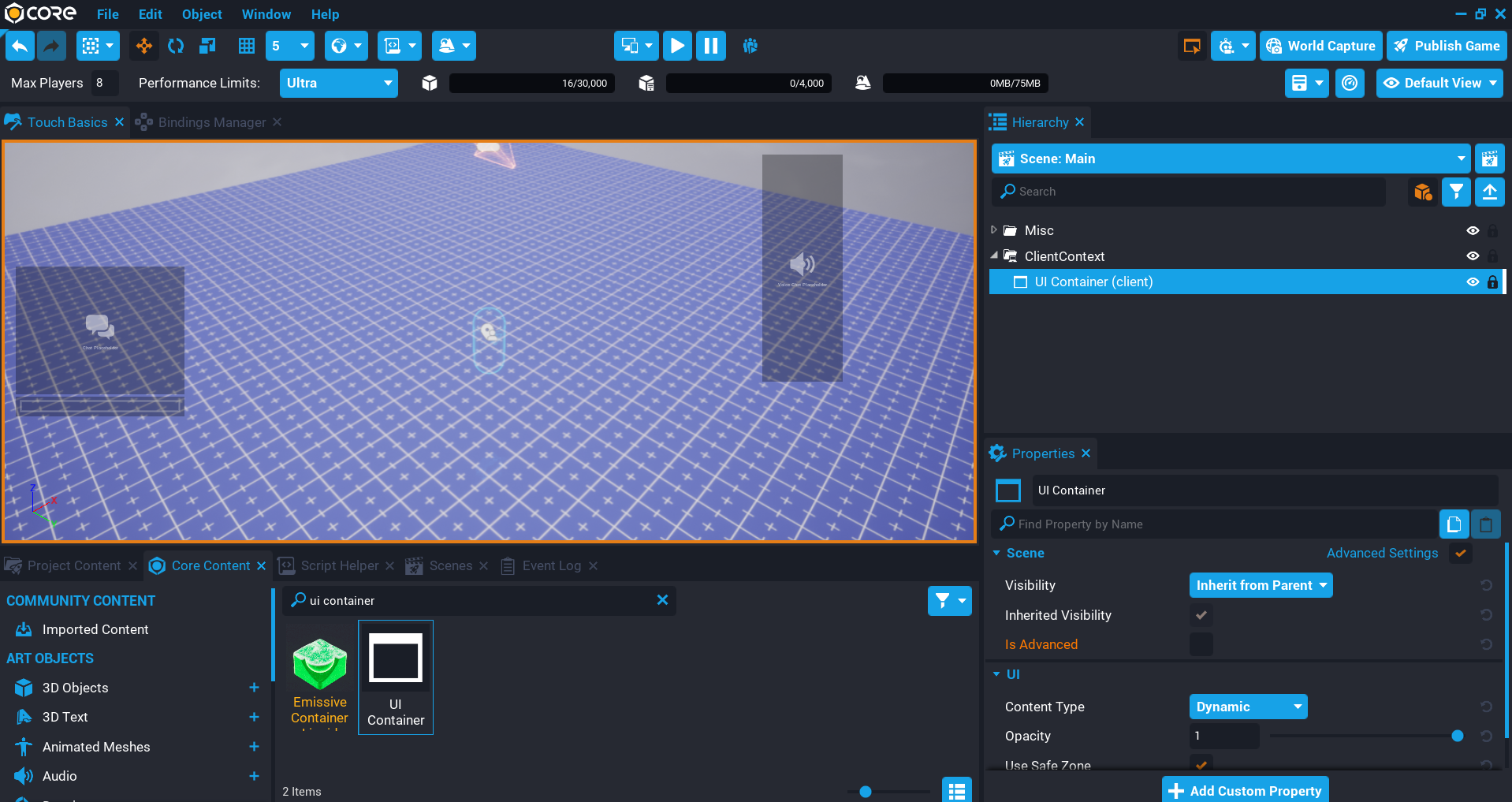Select the Move transform tool
Viewport: 1512px width, 802px height.
[144, 46]
